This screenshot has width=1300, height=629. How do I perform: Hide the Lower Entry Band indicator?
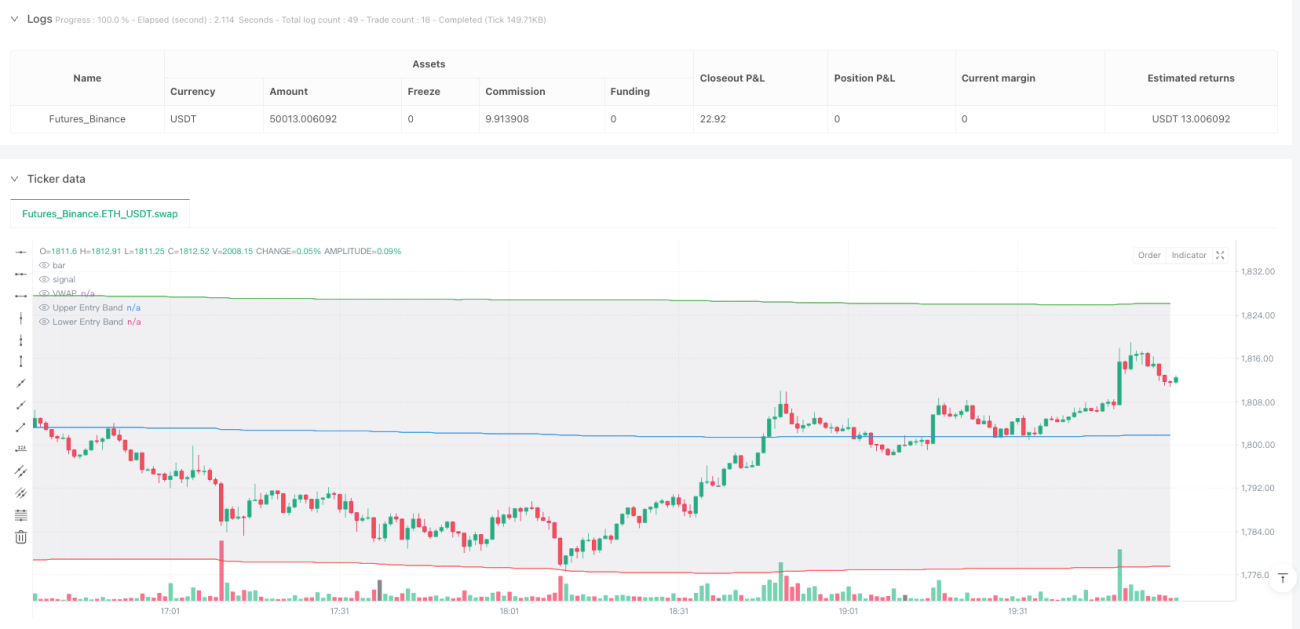(44, 321)
